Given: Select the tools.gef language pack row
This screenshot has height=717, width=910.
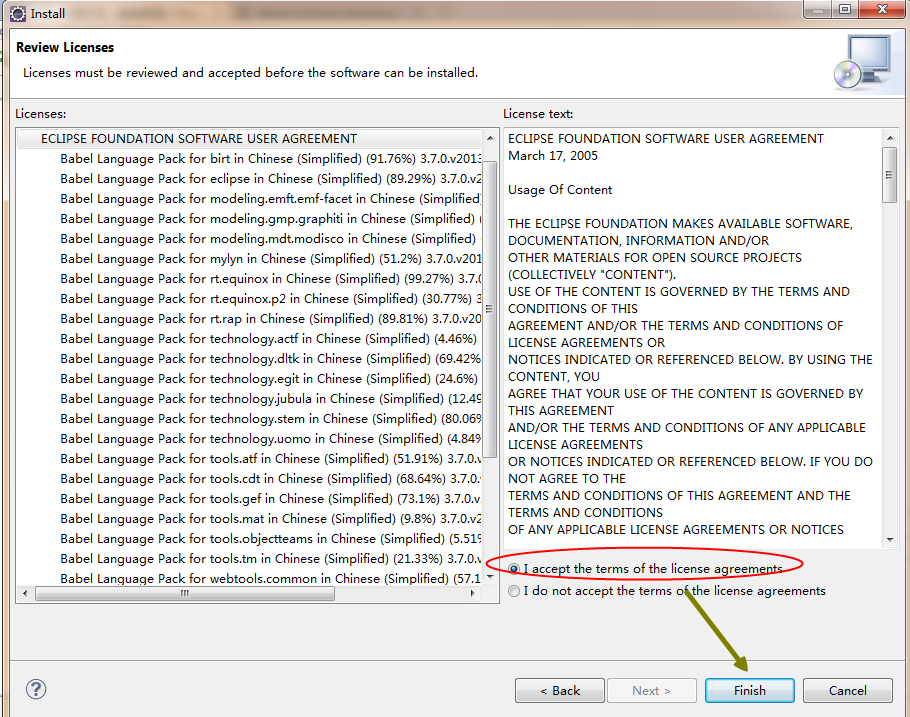Looking at the screenshot, I should [270, 499].
